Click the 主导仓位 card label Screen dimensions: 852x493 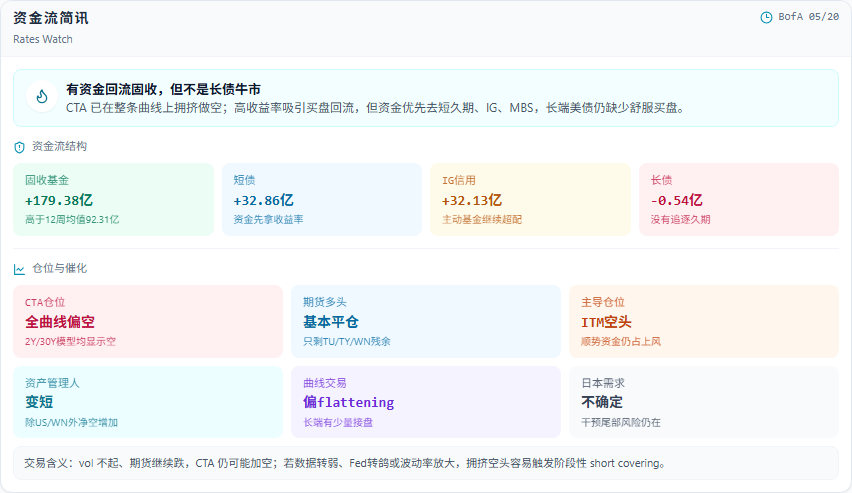coord(603,302)
